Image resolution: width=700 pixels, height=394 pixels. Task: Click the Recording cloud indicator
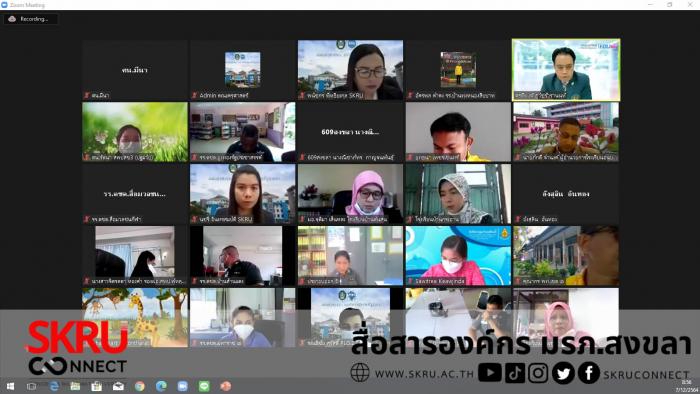point(31,19)
